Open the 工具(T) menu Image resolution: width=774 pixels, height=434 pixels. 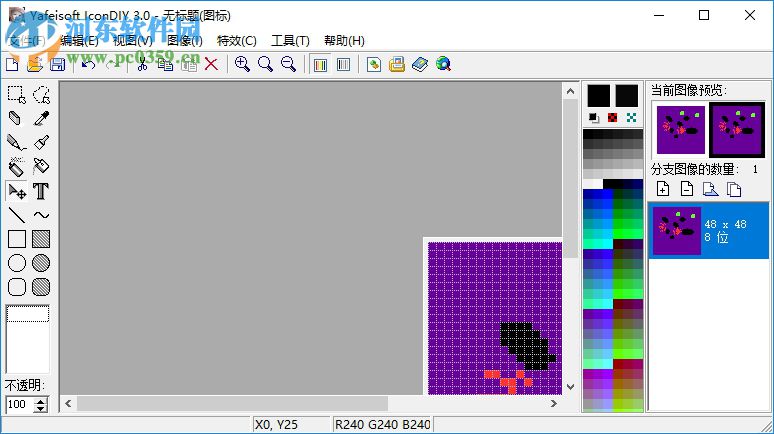290,40
